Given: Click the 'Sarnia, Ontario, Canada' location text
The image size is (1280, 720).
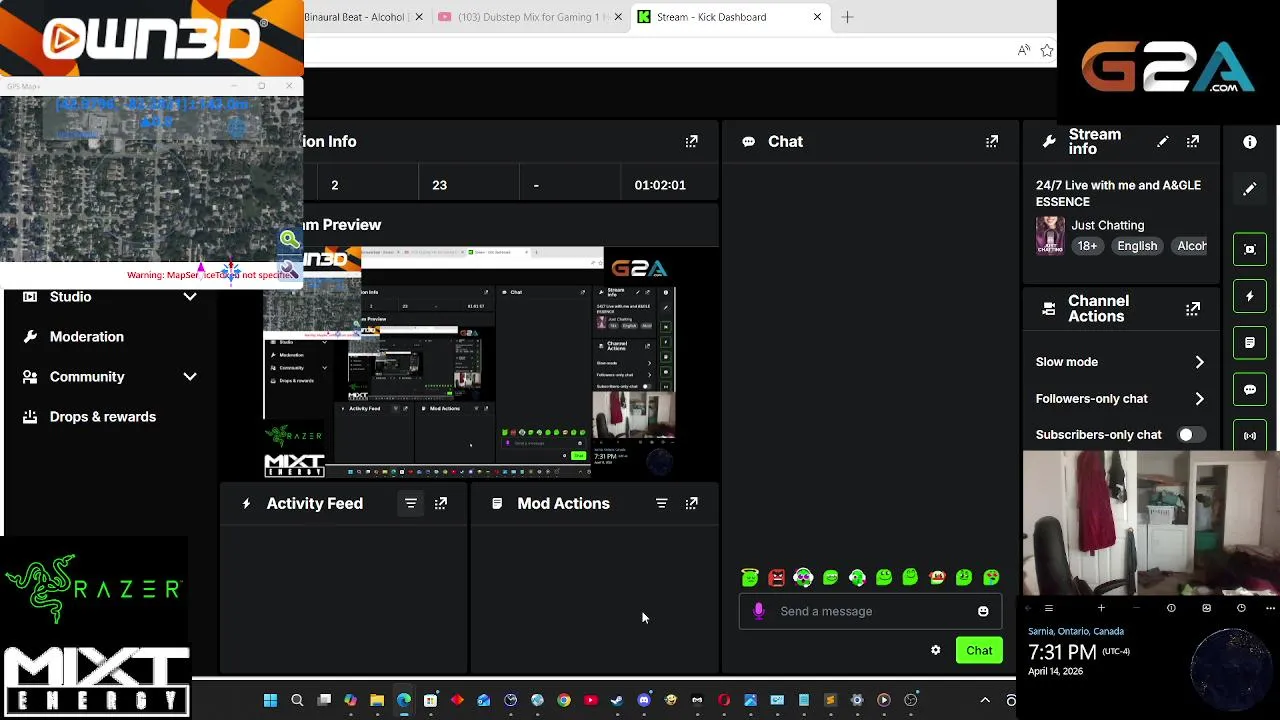Looking at the screenshot, I should 1076,632.
